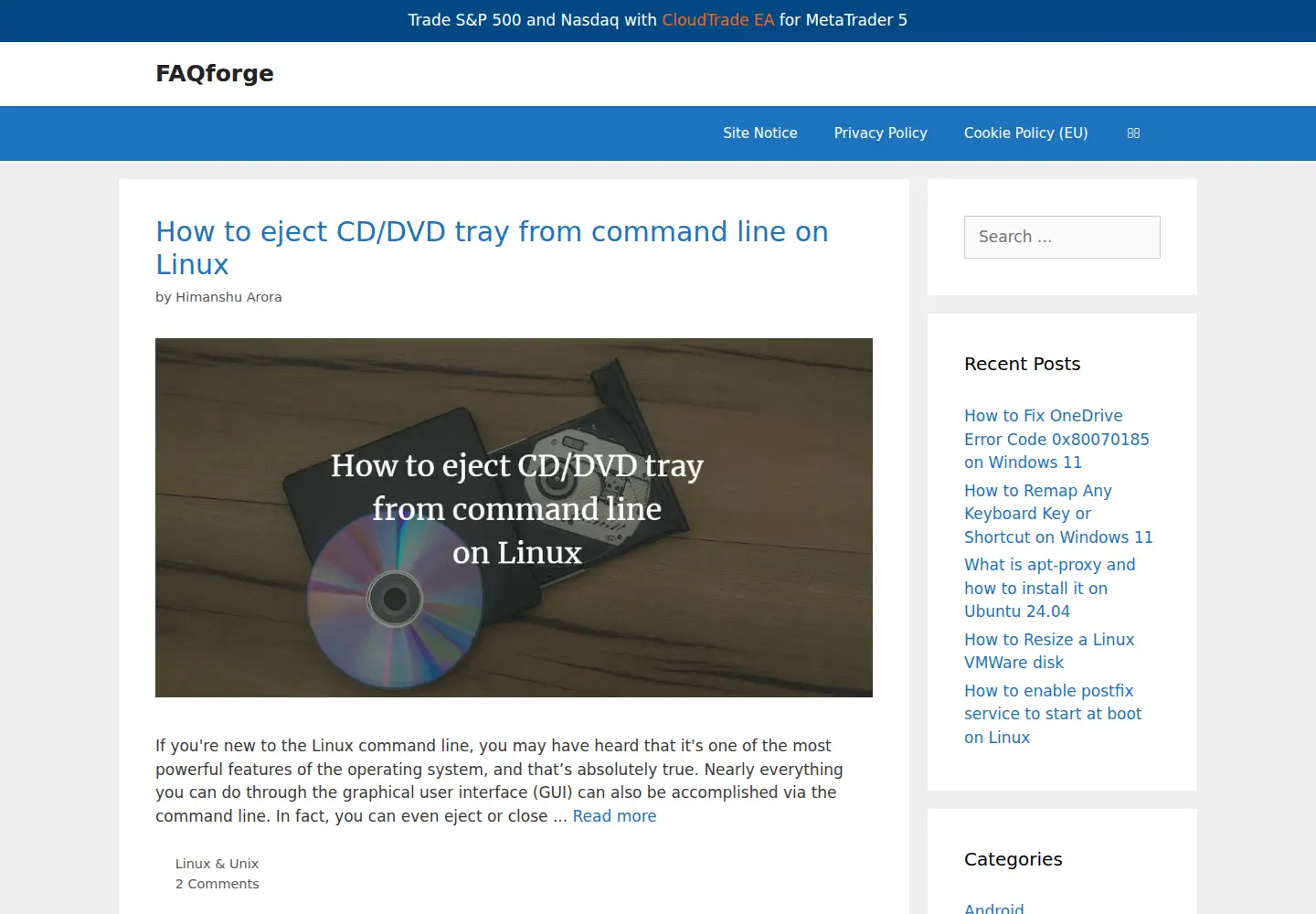Open enable postfix service at boot post
1316x914 pixels.
click(x=1053, y=714)
